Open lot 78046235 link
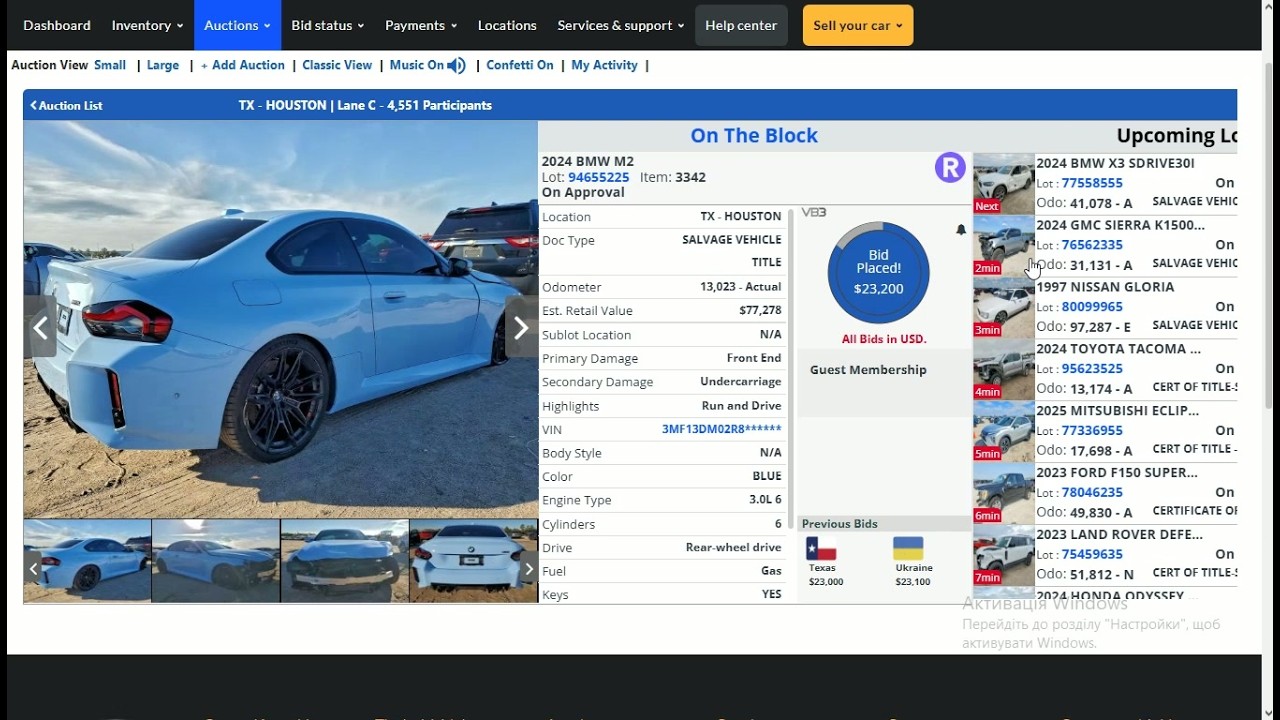 pyautogui.click(x=1092, y=493)
